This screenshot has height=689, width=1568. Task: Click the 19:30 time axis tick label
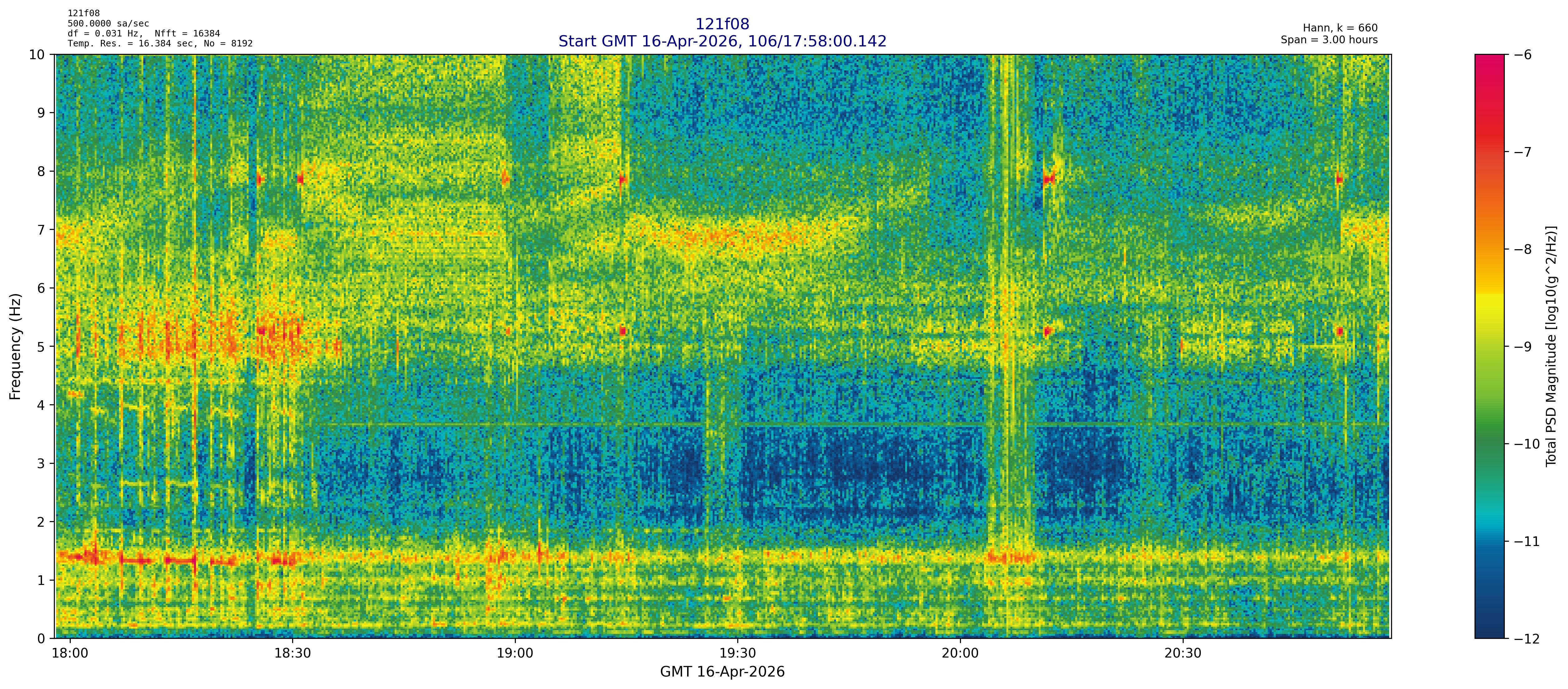[x=737, y=654]
